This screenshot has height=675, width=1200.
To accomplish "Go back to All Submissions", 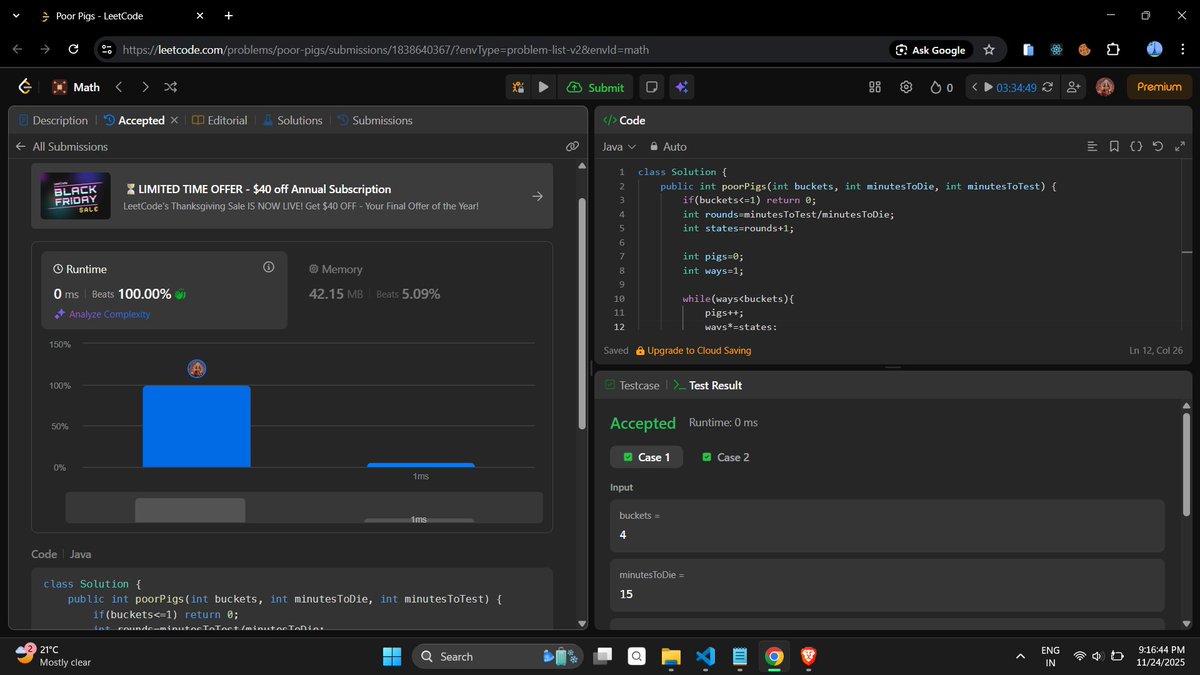I will (x=61, y=146).
